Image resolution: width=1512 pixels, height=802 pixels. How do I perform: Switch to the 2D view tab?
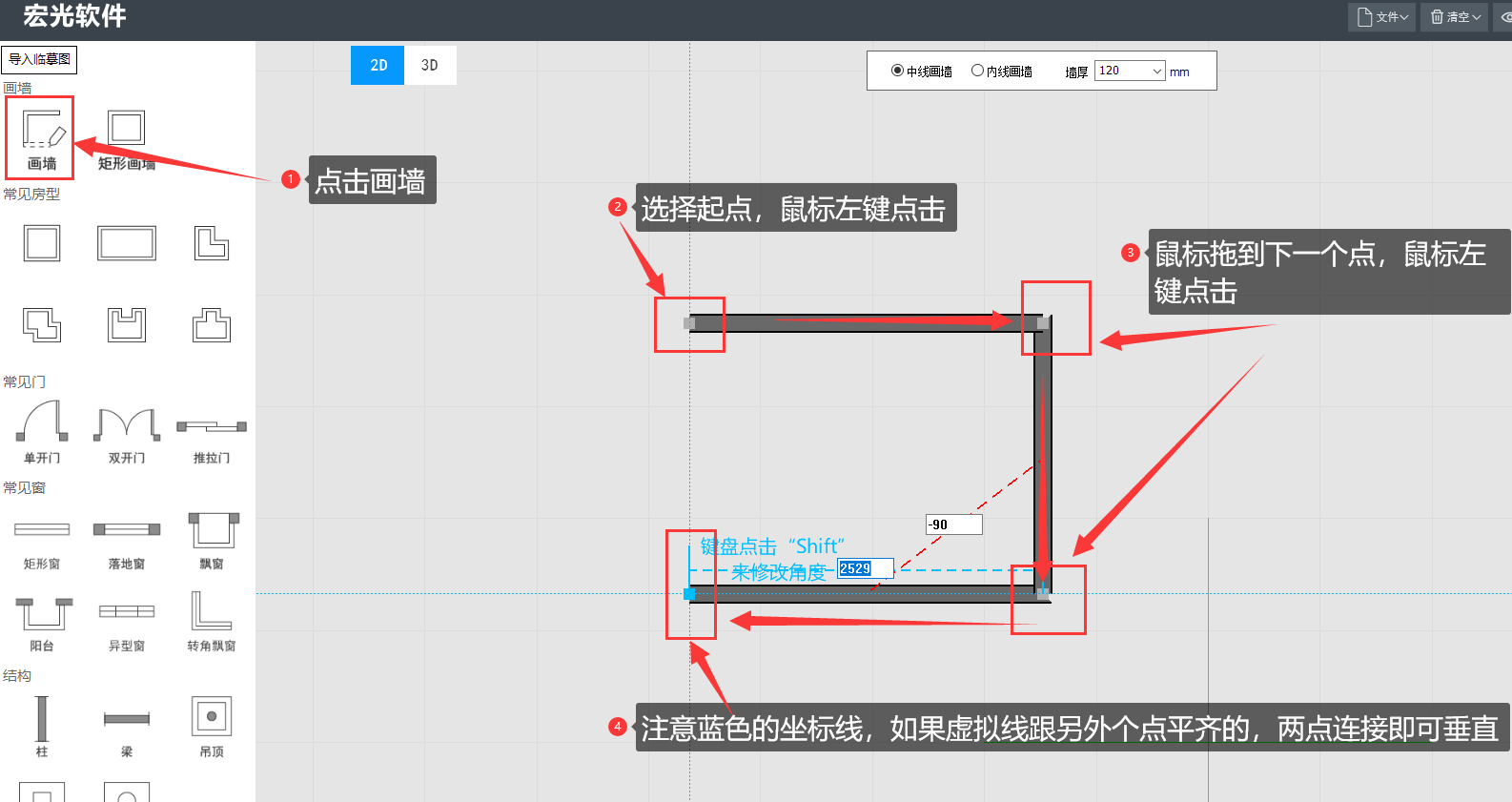(378, 65)
